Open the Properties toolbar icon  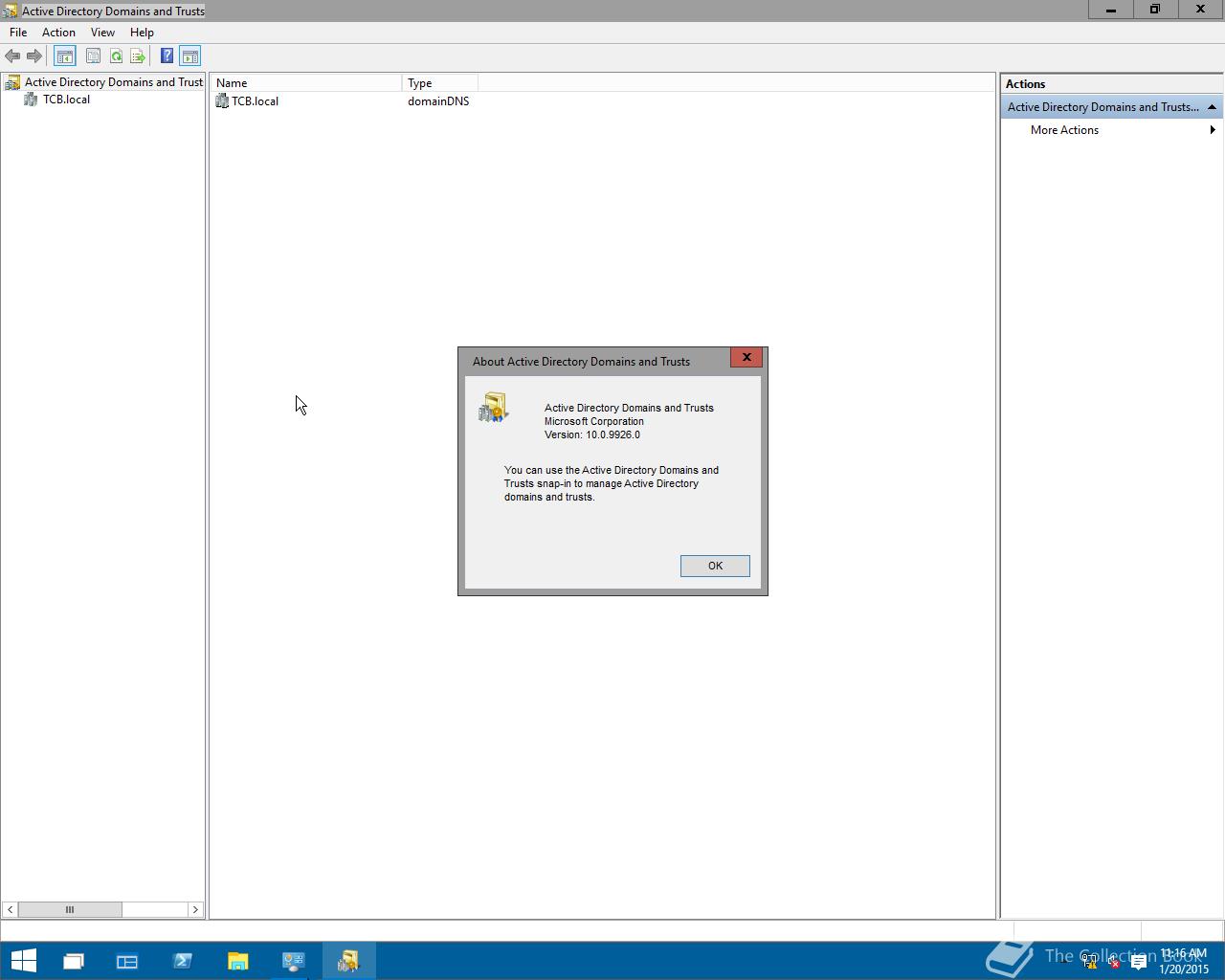point(93,56)
